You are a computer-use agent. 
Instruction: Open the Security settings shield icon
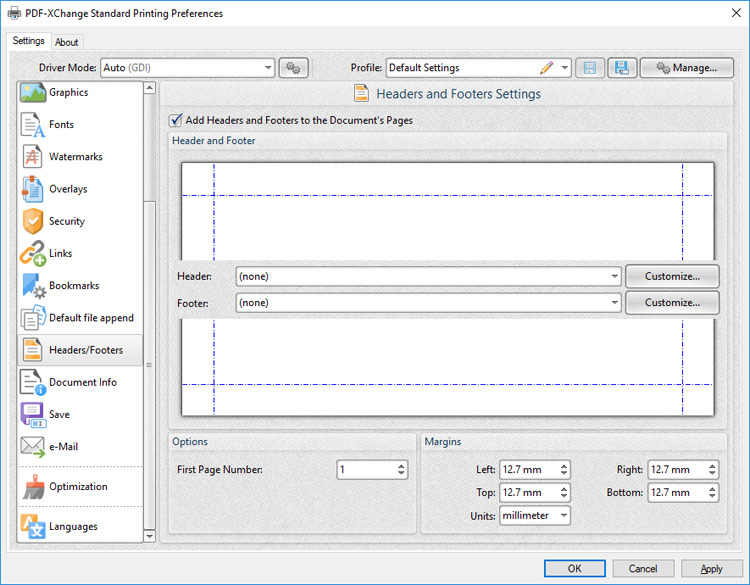coord(33,221)
